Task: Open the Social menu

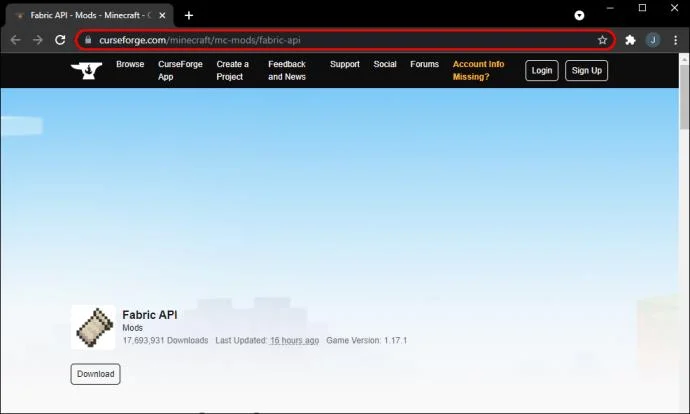Action: click(385, 64)
